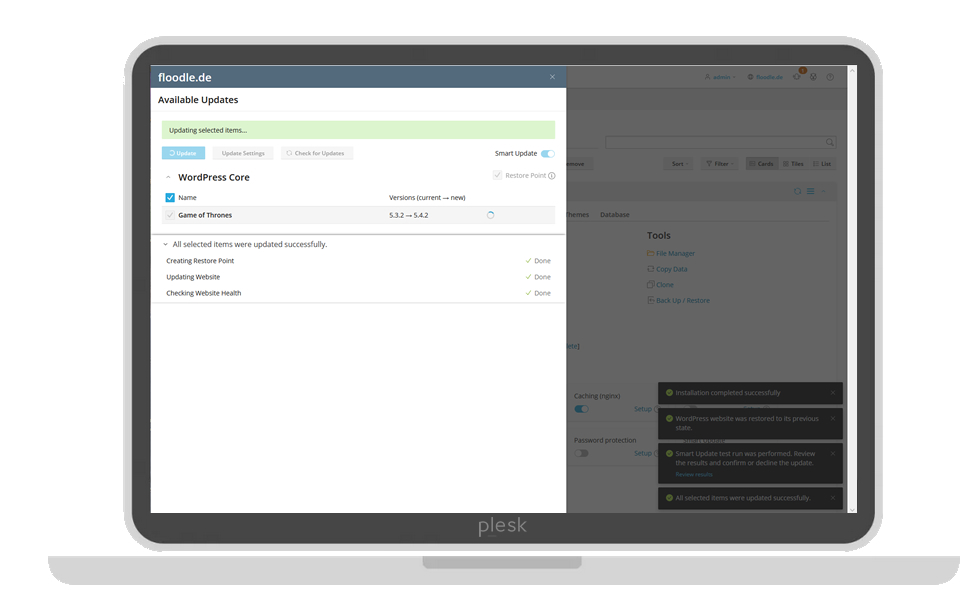This screenshot has height=613, width=978.
Task: Click the Creating Restore Point Done checkmark
Action: coord(528,261)
